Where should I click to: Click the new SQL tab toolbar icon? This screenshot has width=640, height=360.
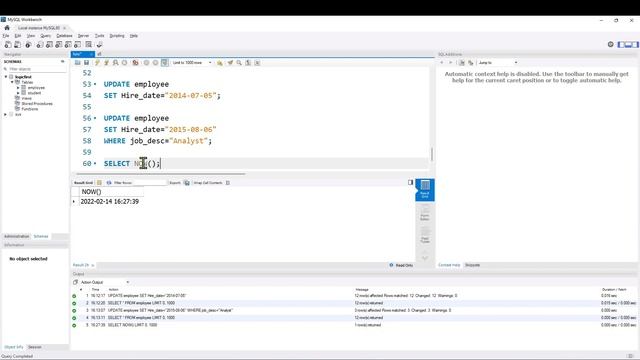[8, 44]
